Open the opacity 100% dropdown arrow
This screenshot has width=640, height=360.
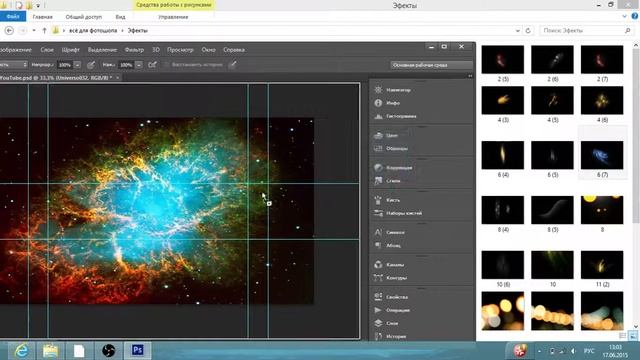click(77, 65)
